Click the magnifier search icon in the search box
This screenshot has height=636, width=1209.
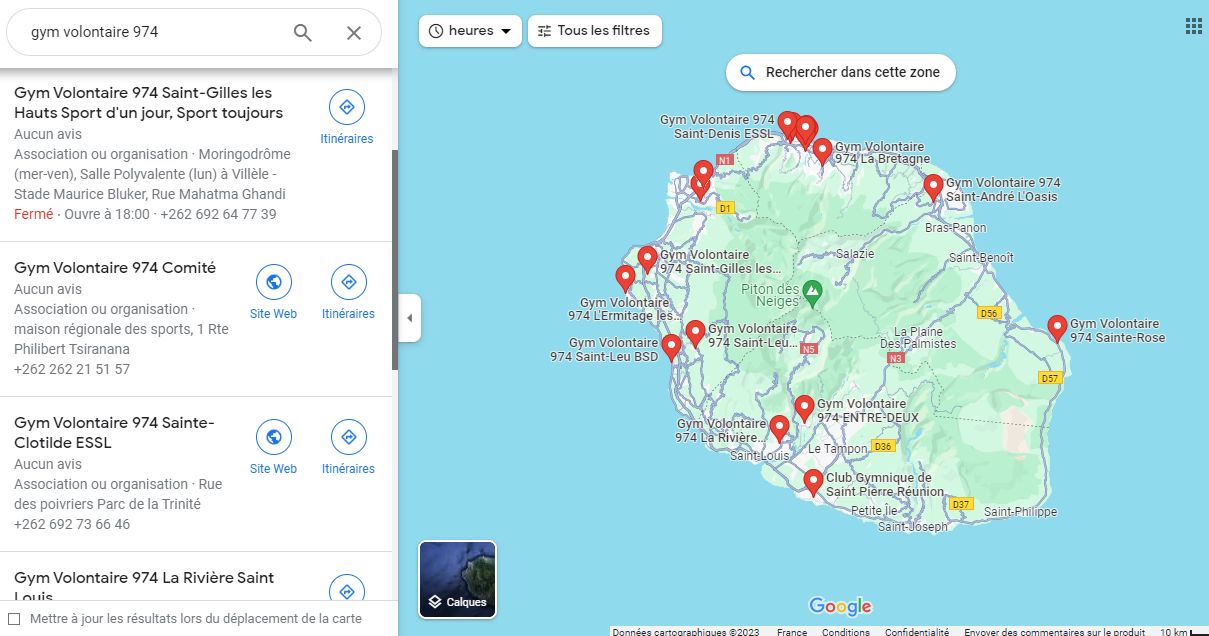(x=303, y=32)
